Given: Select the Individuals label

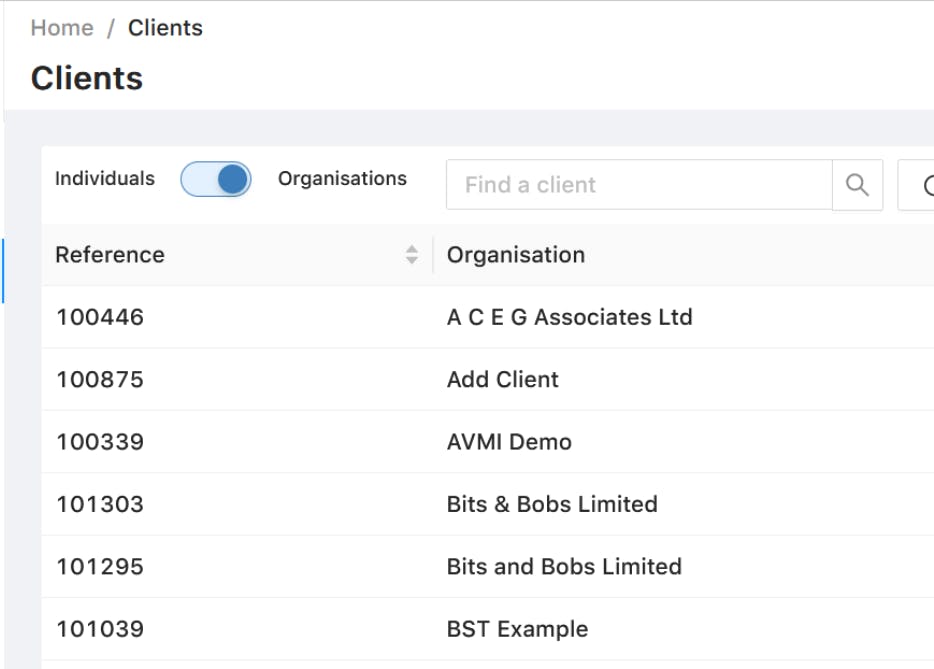Looking at the screenshot, I should tap(105, 178).
